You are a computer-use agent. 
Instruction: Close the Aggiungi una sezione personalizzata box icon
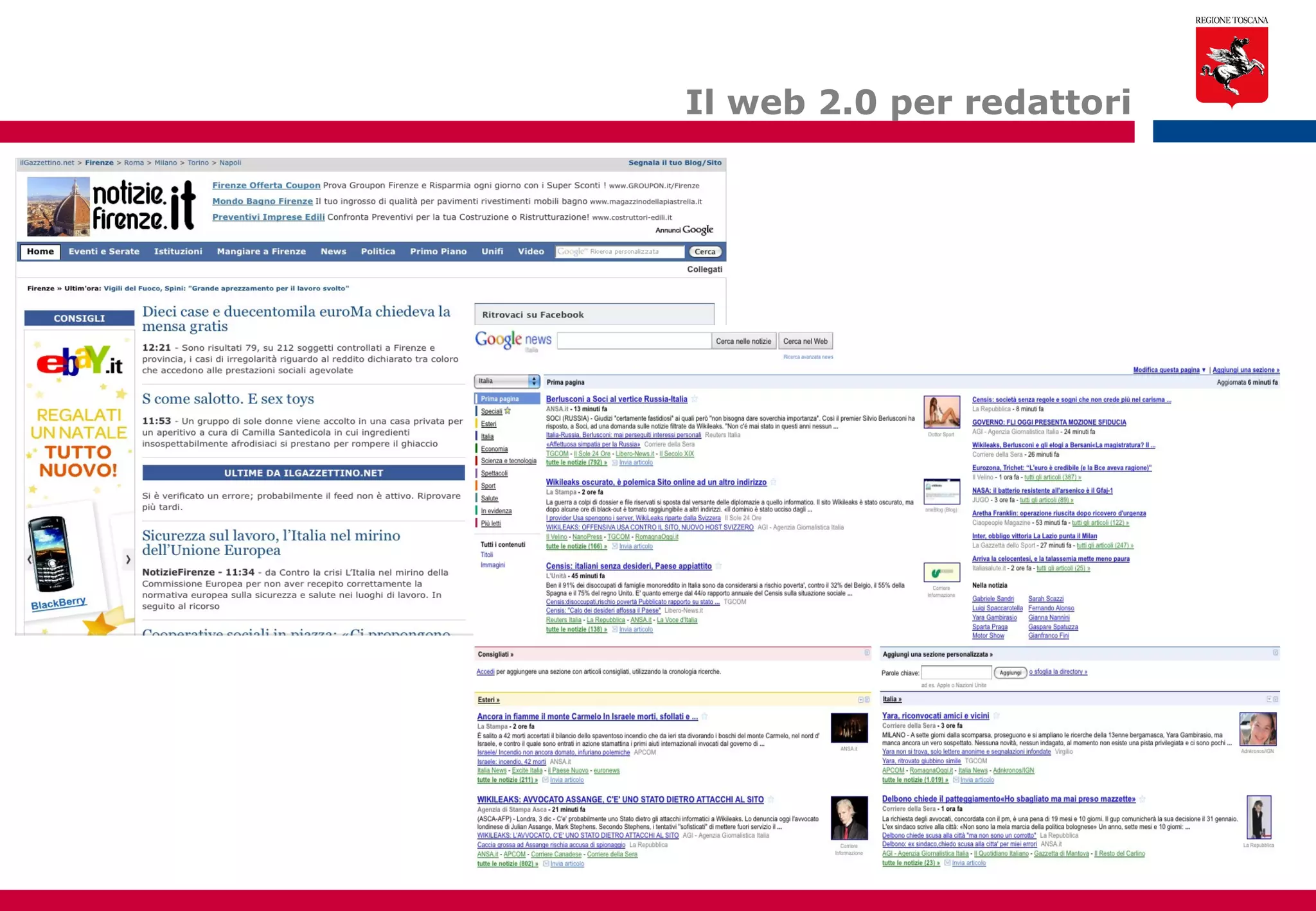1276,653
